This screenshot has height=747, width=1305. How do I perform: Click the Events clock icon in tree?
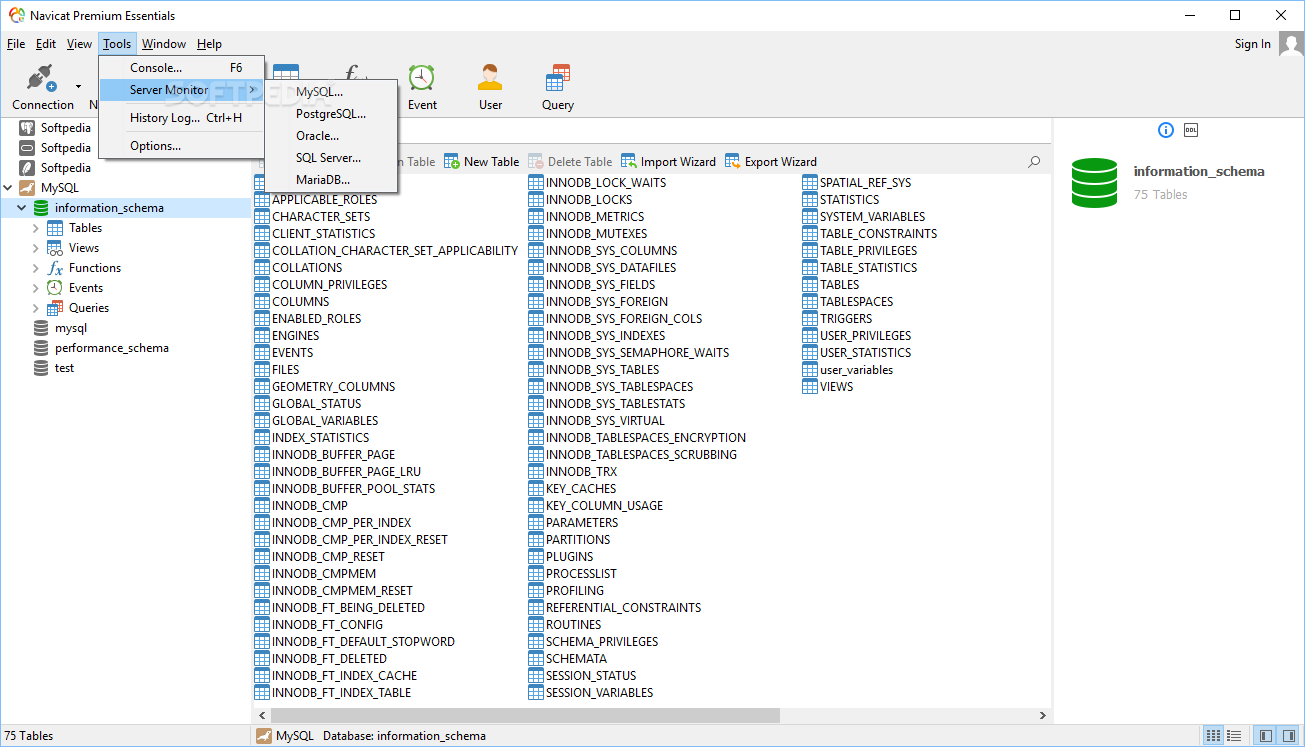[x=55, y=288]
